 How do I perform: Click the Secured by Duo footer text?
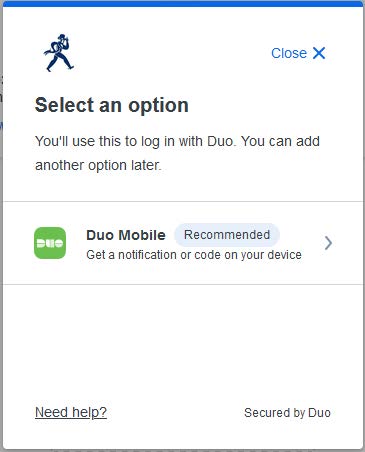point(287,413)
